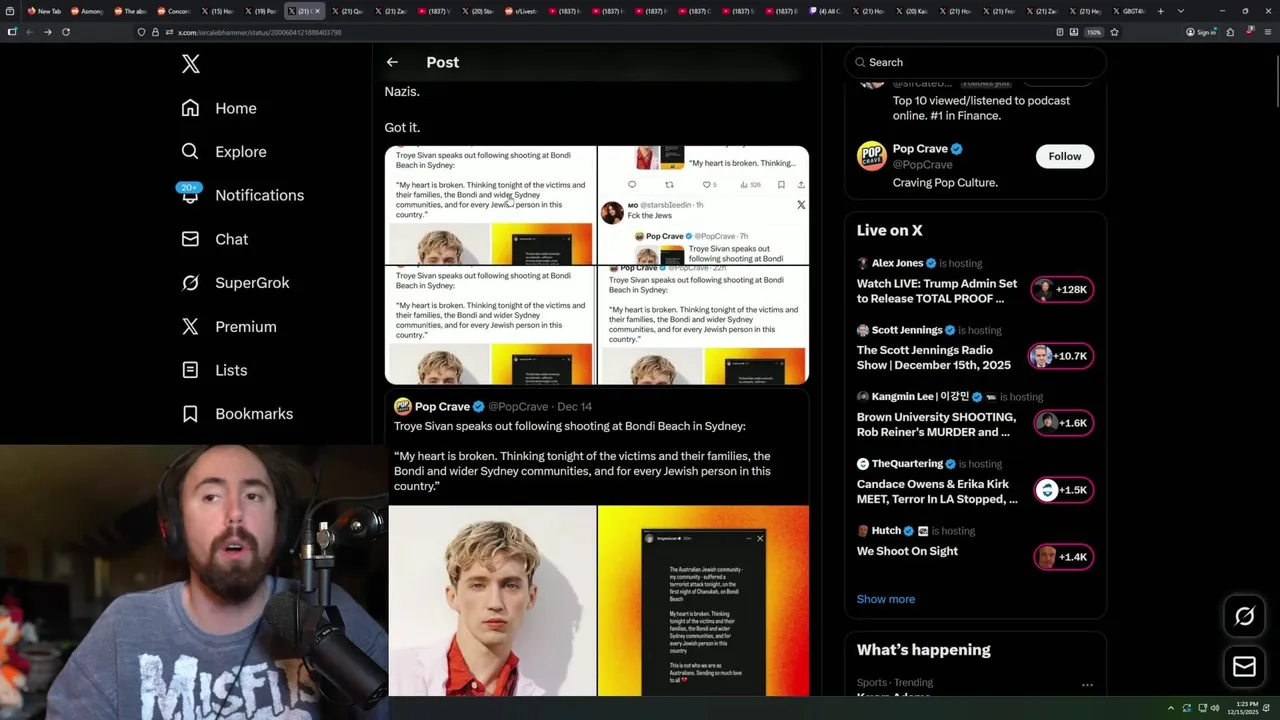Open the Lists sidebar icon
Viewport: 1280px width, 720px height.
[x=190, y=370]
